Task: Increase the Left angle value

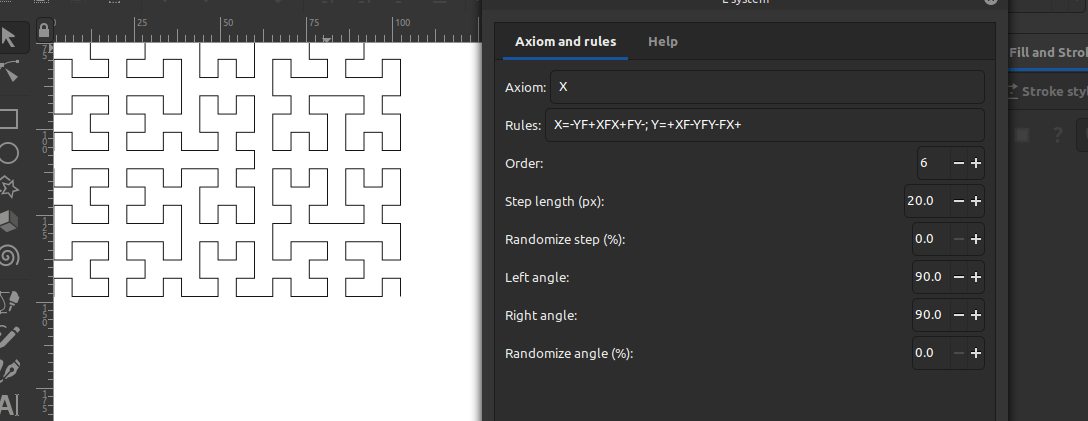Action: 976,277
